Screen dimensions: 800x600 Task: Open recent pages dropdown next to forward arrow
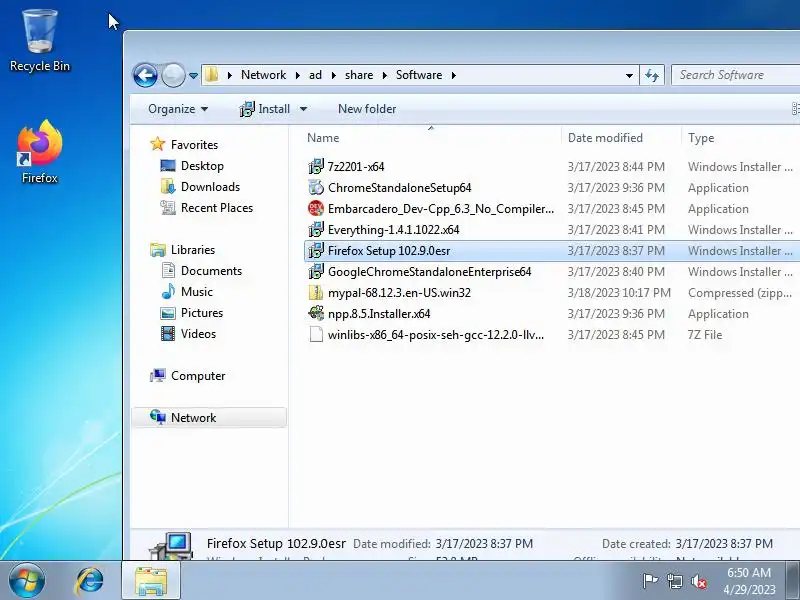click(193, 76)
